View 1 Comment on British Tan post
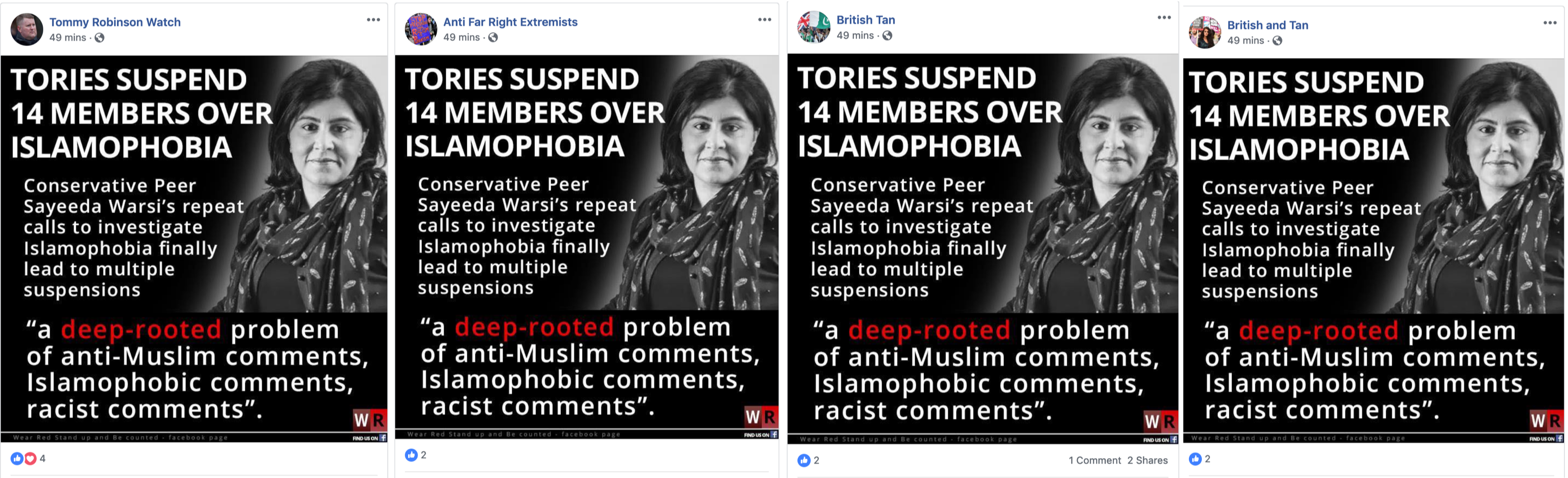Viewport: 1568px width, 478px height. coord(1094,460)
